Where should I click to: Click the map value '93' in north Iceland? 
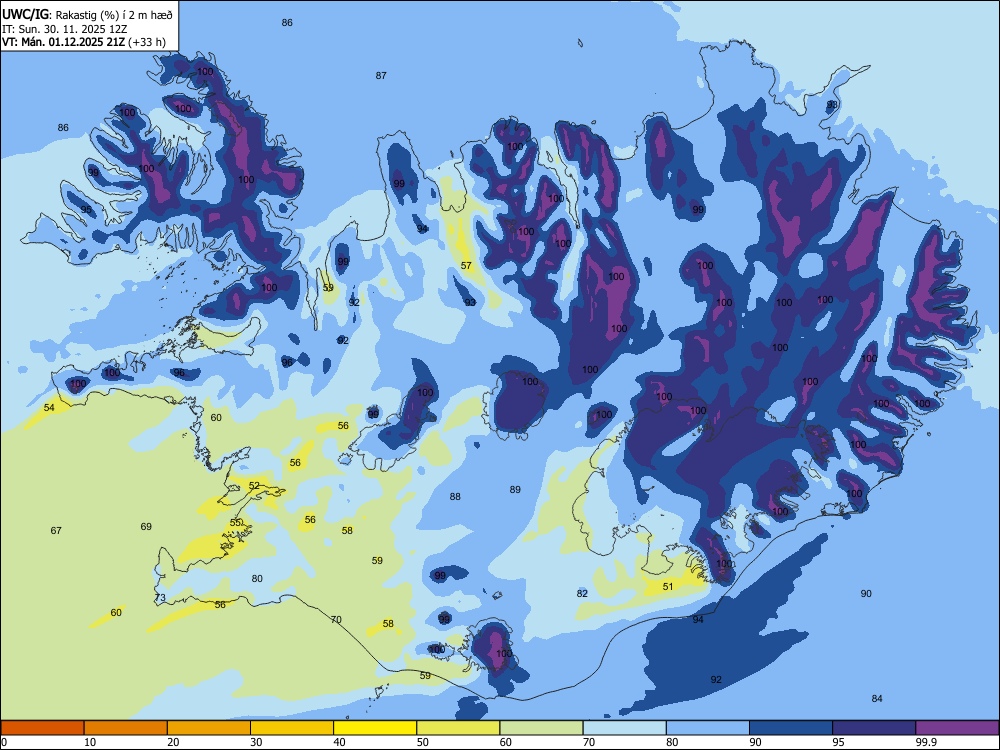(x=470, y=302)
